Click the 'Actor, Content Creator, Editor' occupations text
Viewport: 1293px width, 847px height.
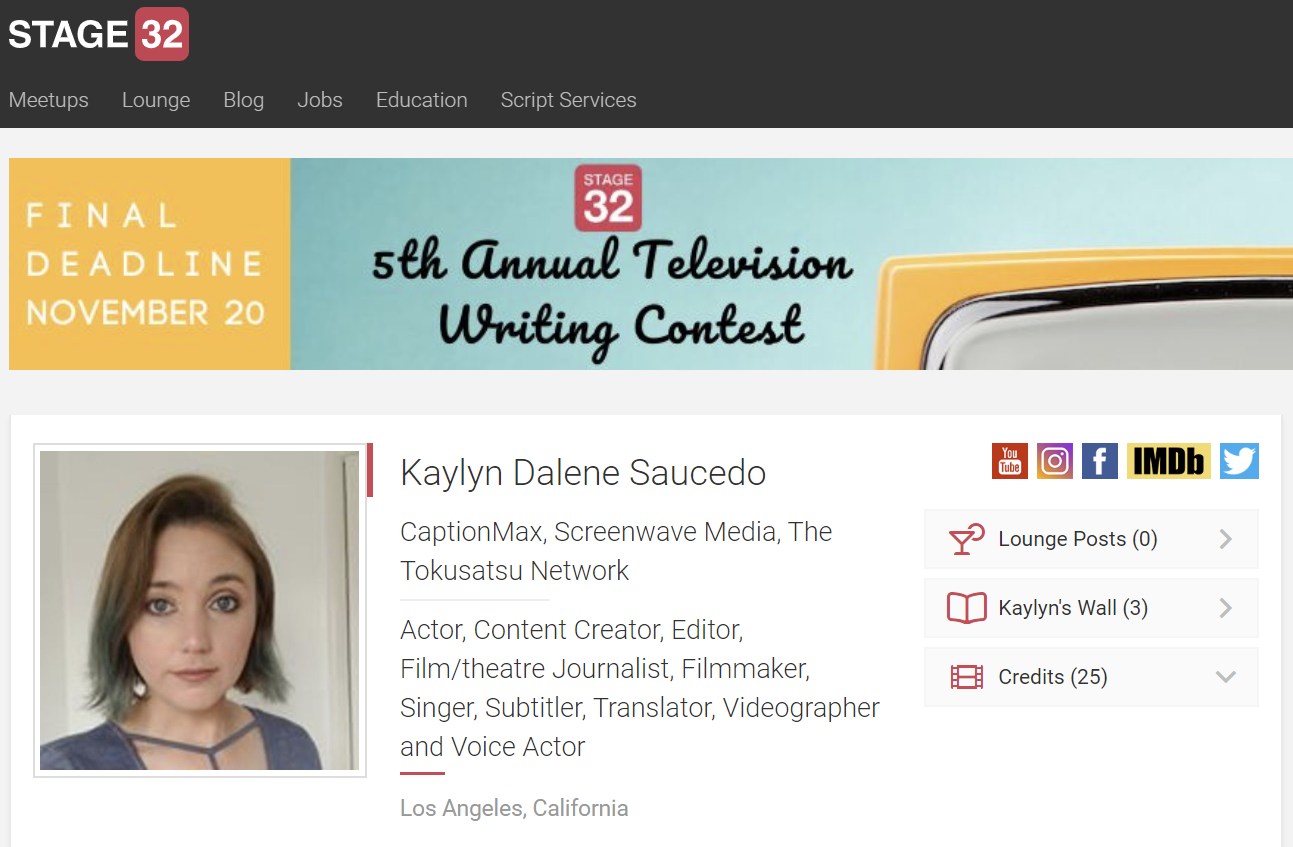640,688
